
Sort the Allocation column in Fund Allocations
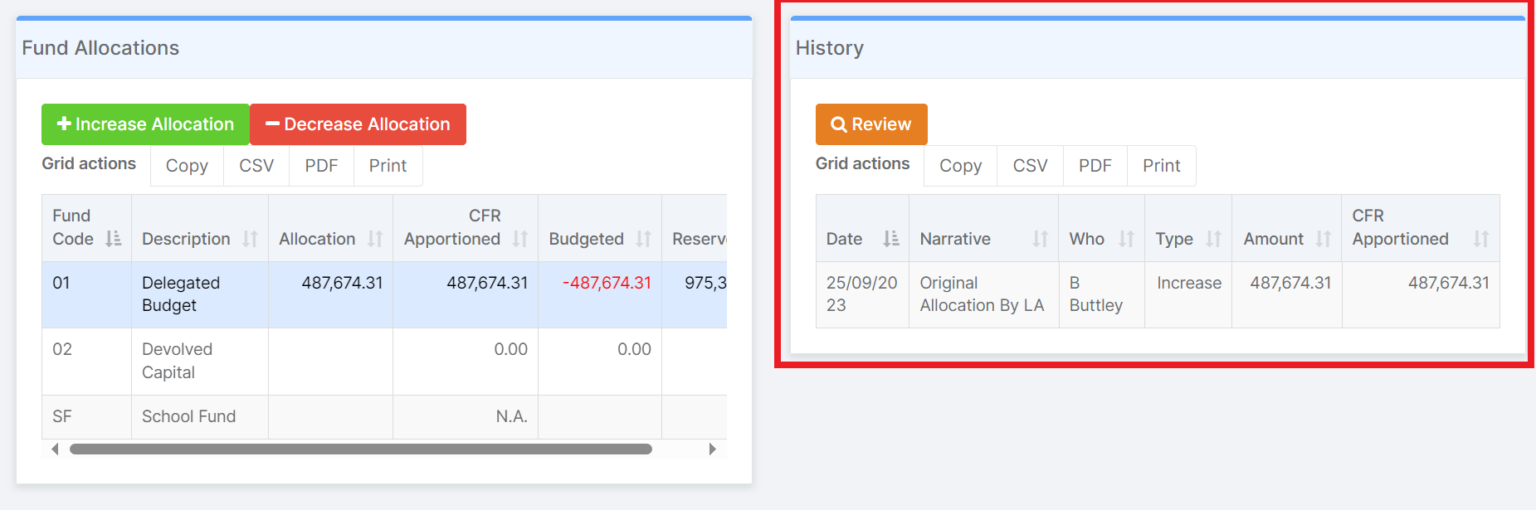tap(375, 239)
